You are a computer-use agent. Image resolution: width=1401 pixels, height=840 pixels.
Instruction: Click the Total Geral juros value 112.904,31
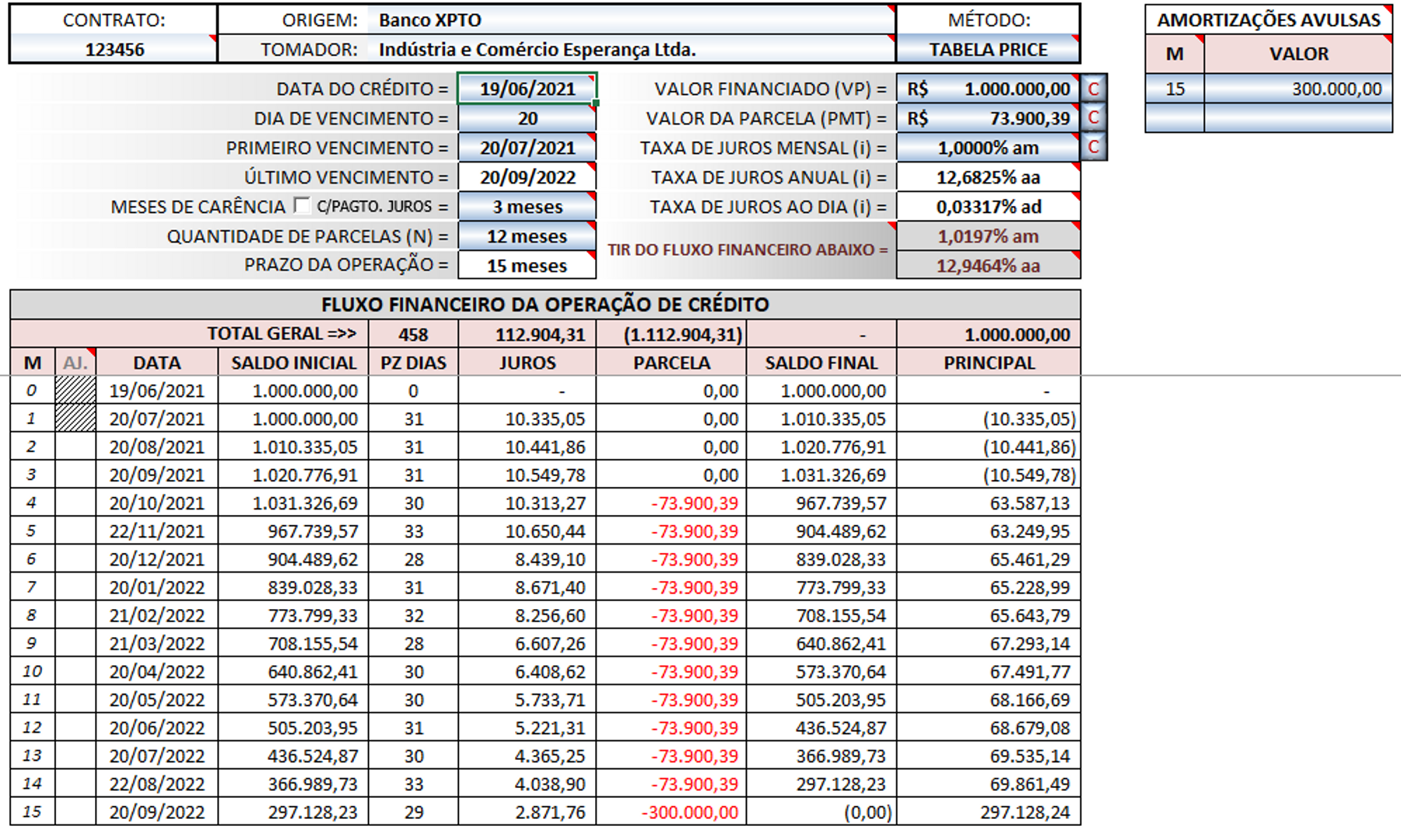click(x=527, y=334)
